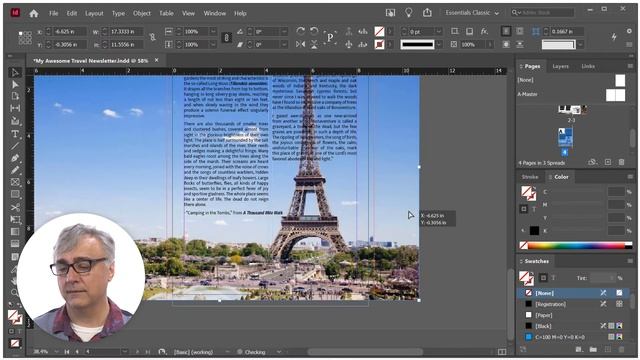The width and height of the screenshot is (640, 360).
Task: Open Pages panel flyout menu
Action: [x=630, y=66]
